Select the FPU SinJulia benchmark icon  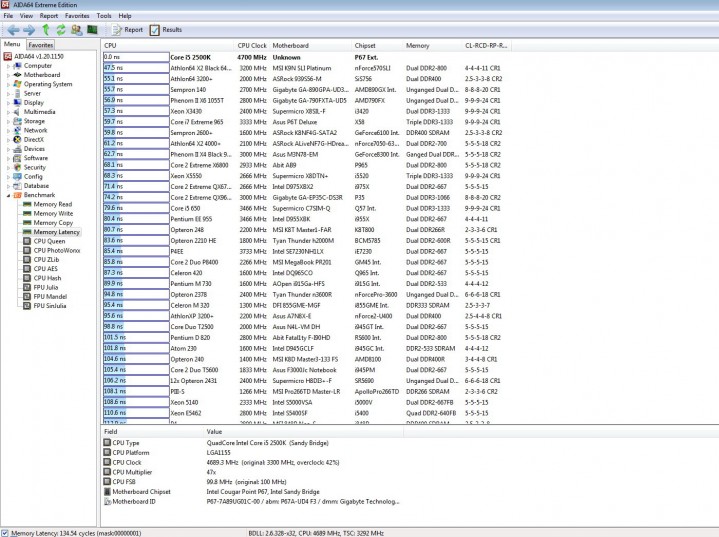point(27,305)
